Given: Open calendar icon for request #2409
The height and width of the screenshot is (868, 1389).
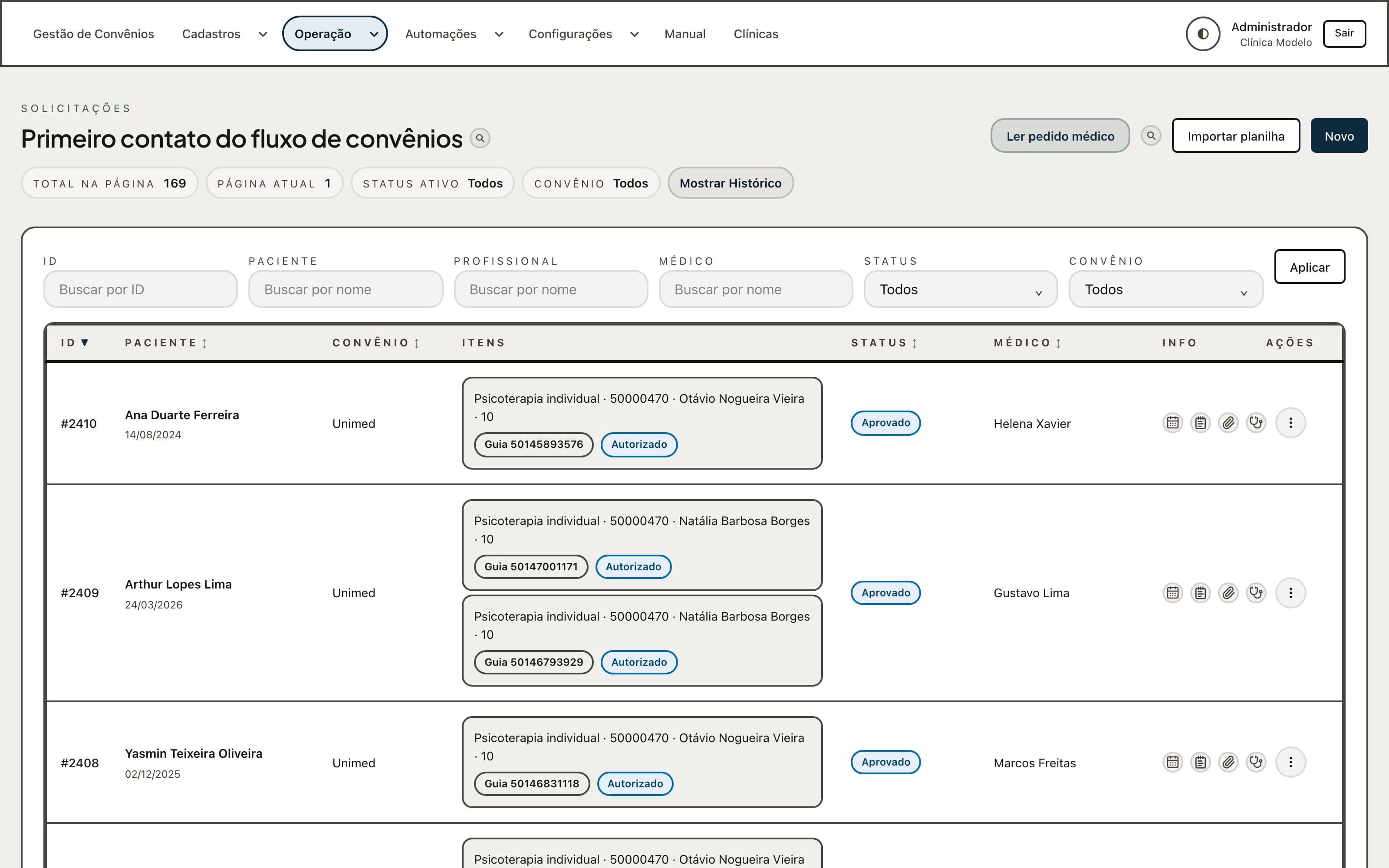Looking at the screenshot, I should coord(1172,592).
